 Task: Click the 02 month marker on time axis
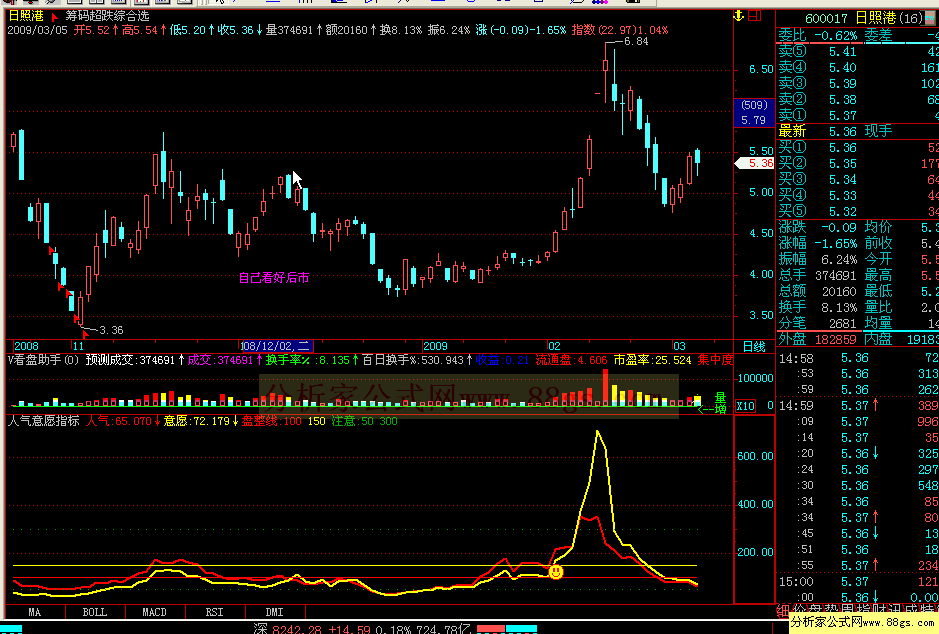coord(554,346)
